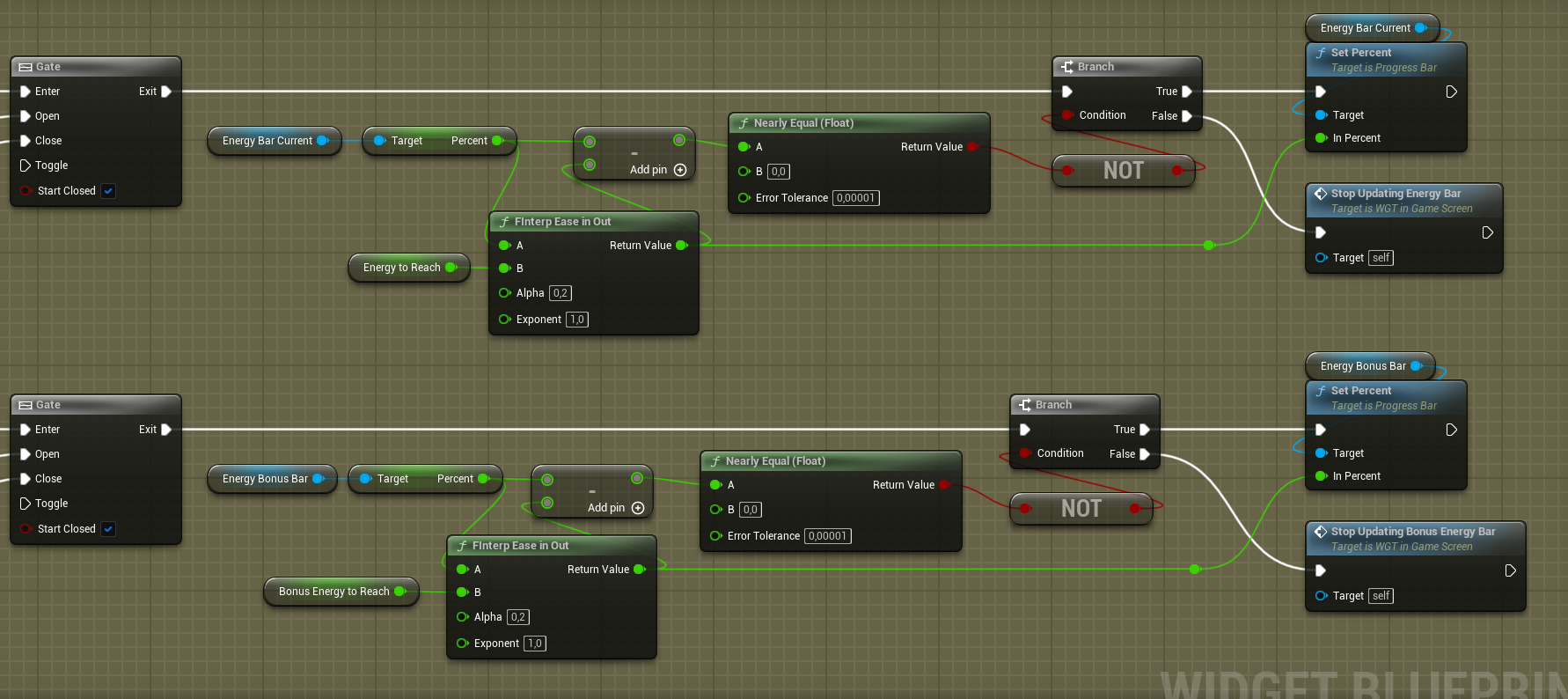Click the Energy to Reach variable's output pin
The height and width of the screenshot is (699, 1568).
click(x=451, y=268)
